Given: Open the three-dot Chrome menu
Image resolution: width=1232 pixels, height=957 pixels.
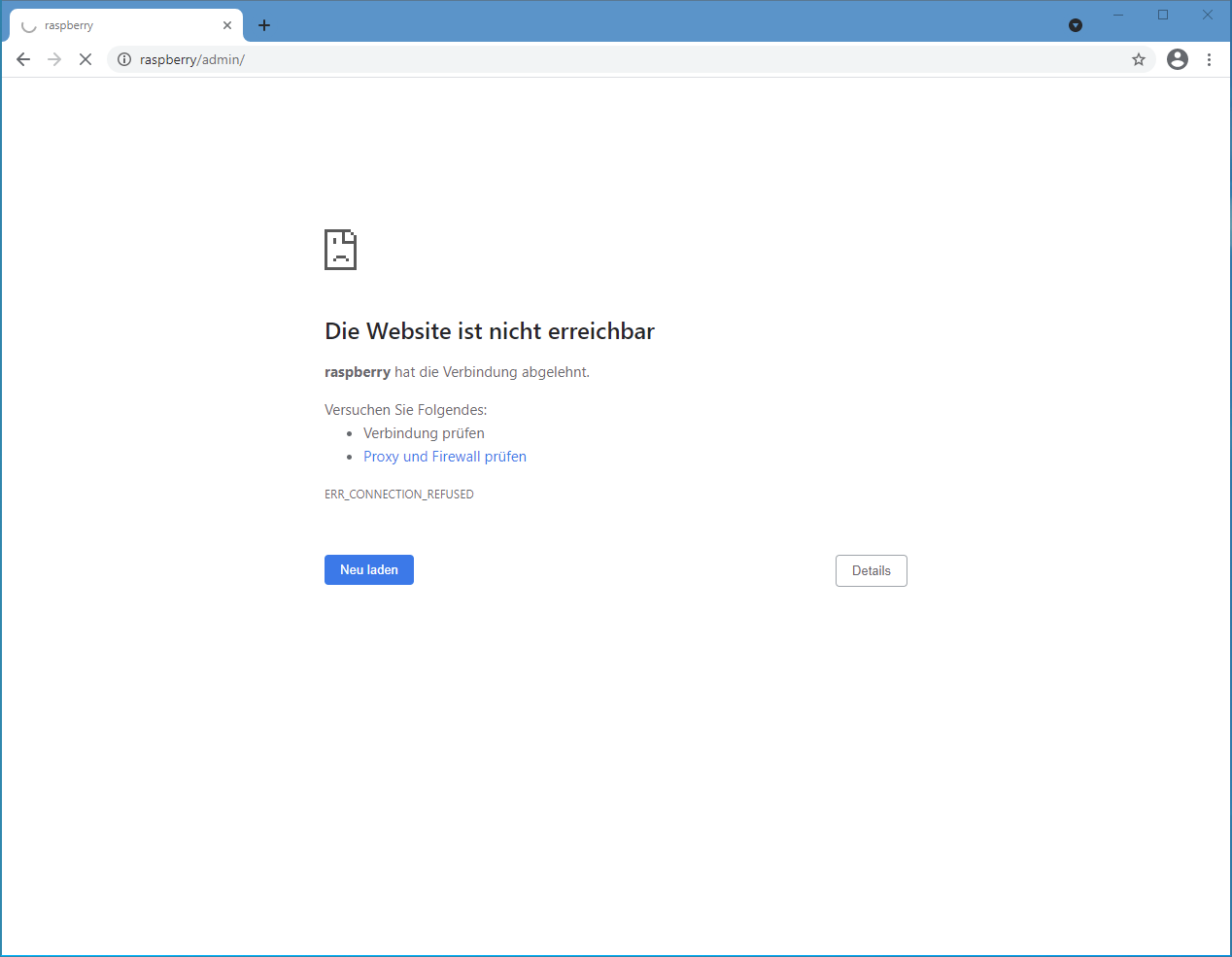Looking at the screenshot, I should pos(1209,59).
